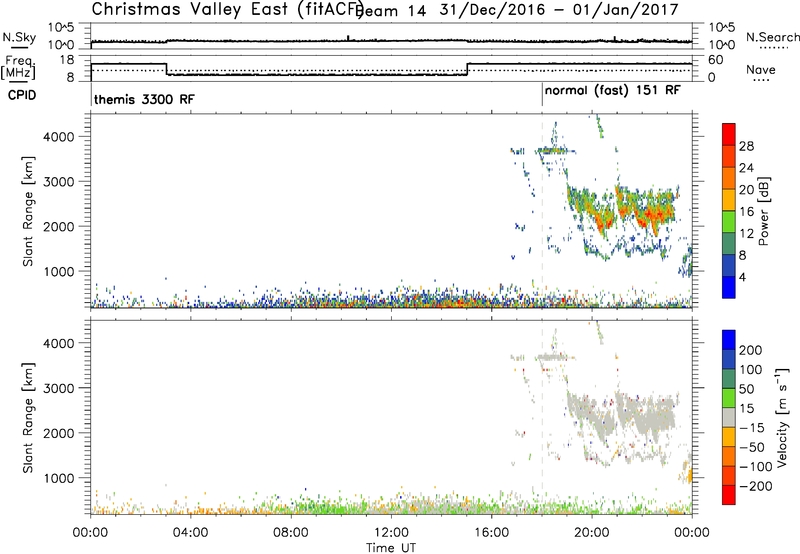Viewport: 800px width, 554px height.
Task: Click the "4000" range tick of the power panel
Action: pos(59,137)
